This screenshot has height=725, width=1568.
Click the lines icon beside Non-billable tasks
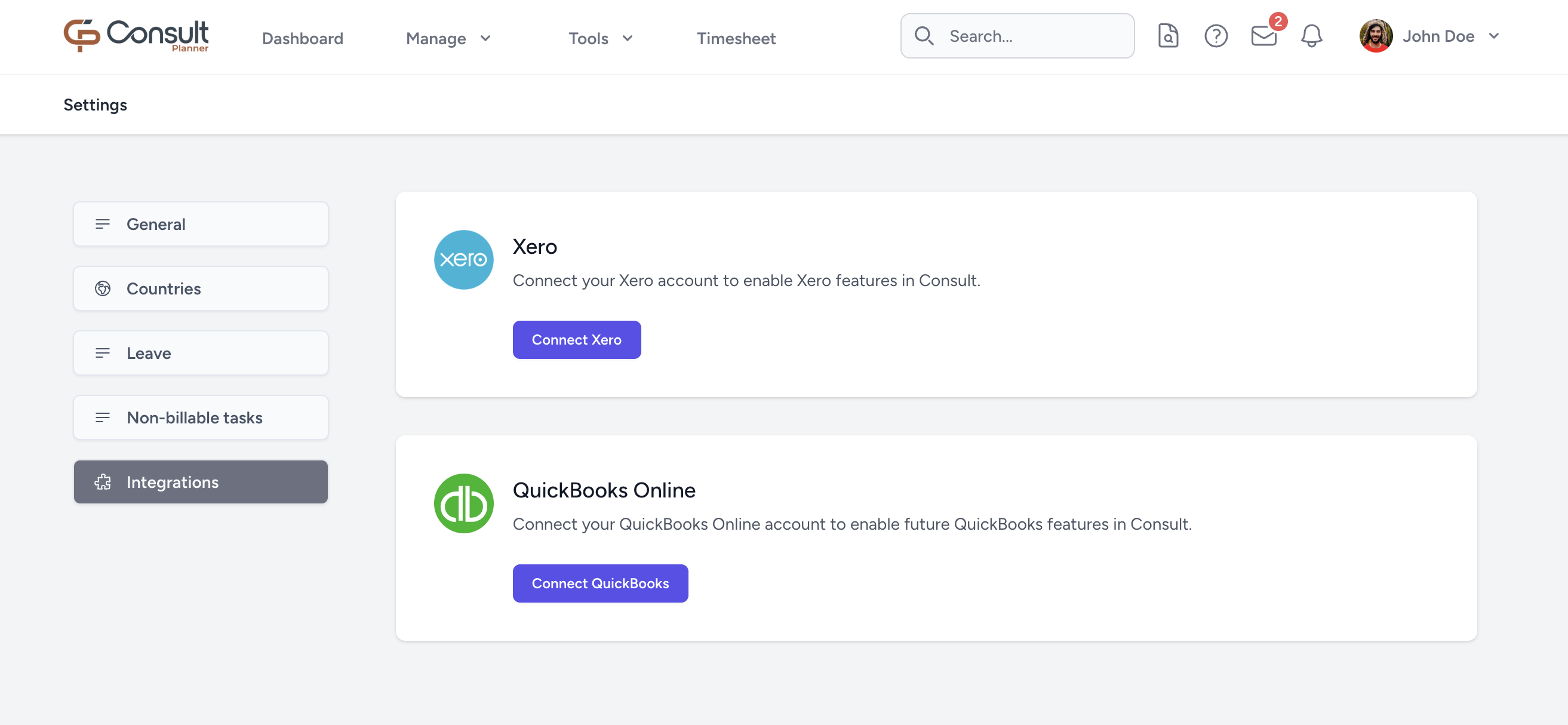102,417
